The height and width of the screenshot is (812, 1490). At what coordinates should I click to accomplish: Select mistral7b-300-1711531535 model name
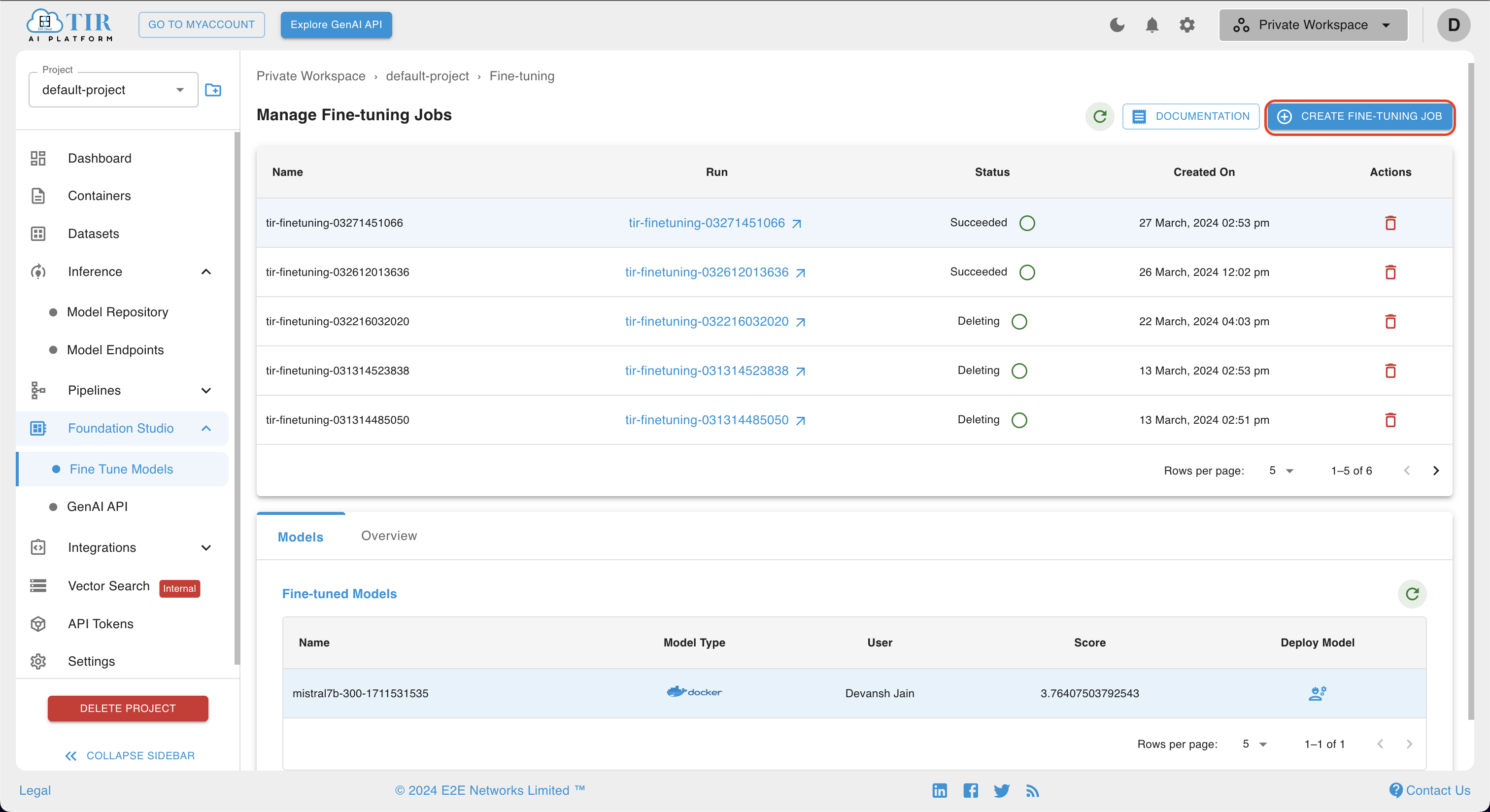(360, 693)
